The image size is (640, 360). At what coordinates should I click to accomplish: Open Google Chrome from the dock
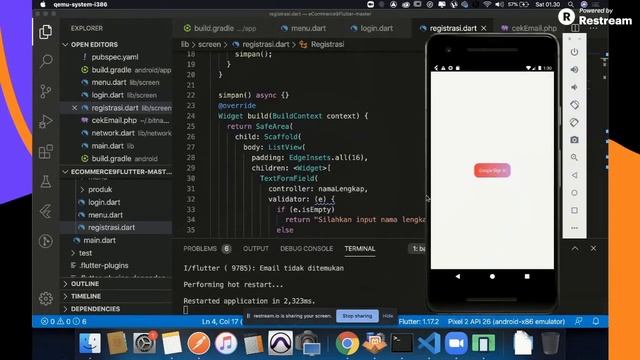[347, 343]
